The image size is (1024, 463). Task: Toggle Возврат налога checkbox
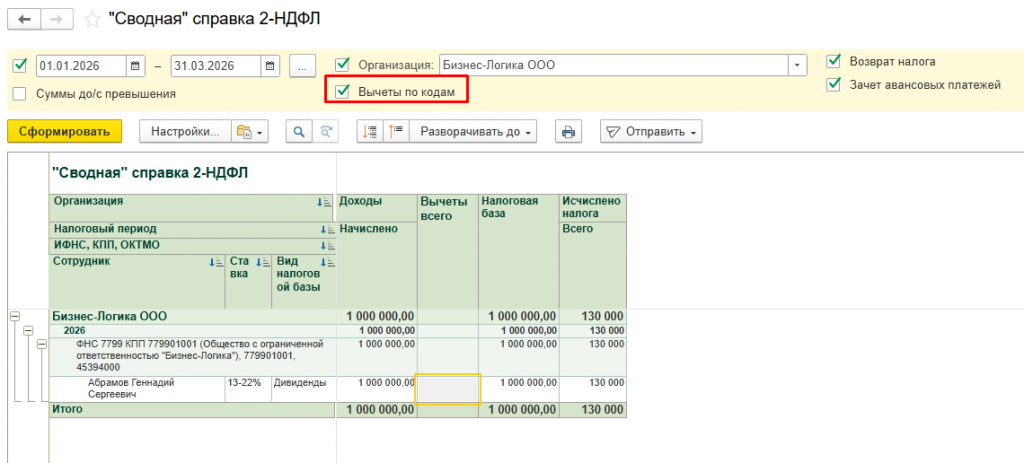pyautogui.click(x=833, y=61)
